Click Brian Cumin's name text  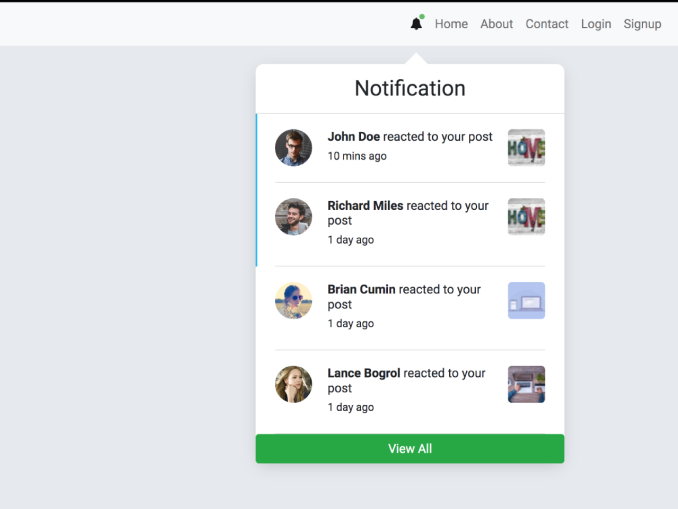point(361,290)
